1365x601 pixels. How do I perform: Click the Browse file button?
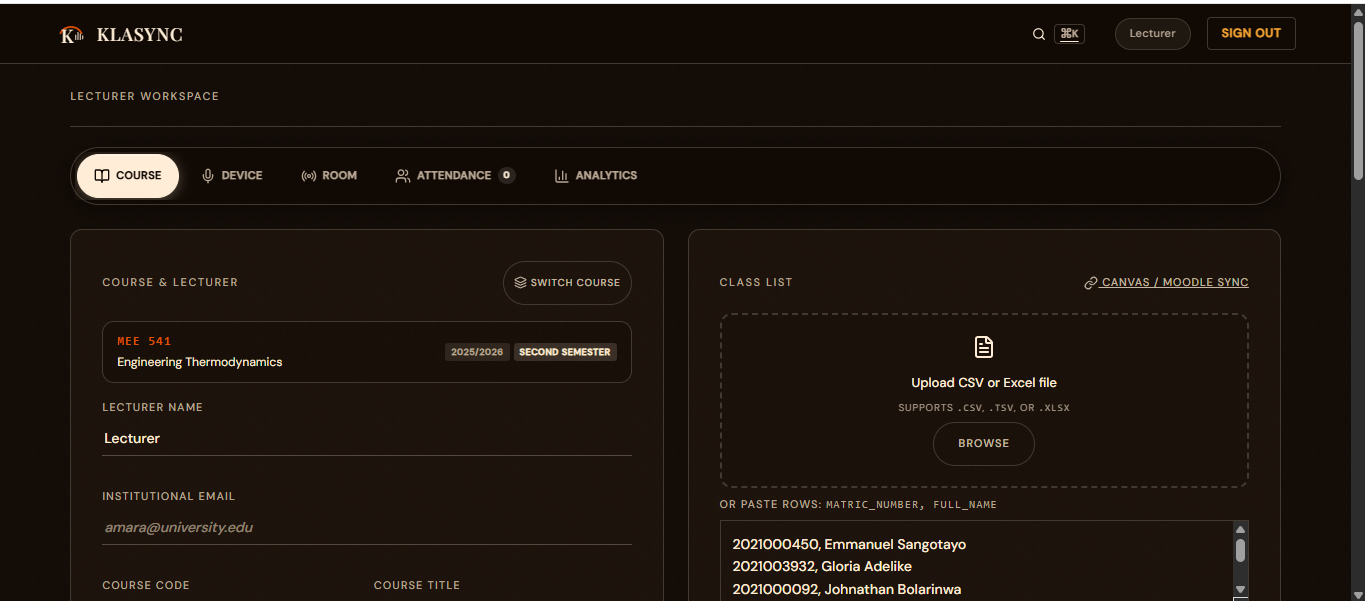point(984,444)
